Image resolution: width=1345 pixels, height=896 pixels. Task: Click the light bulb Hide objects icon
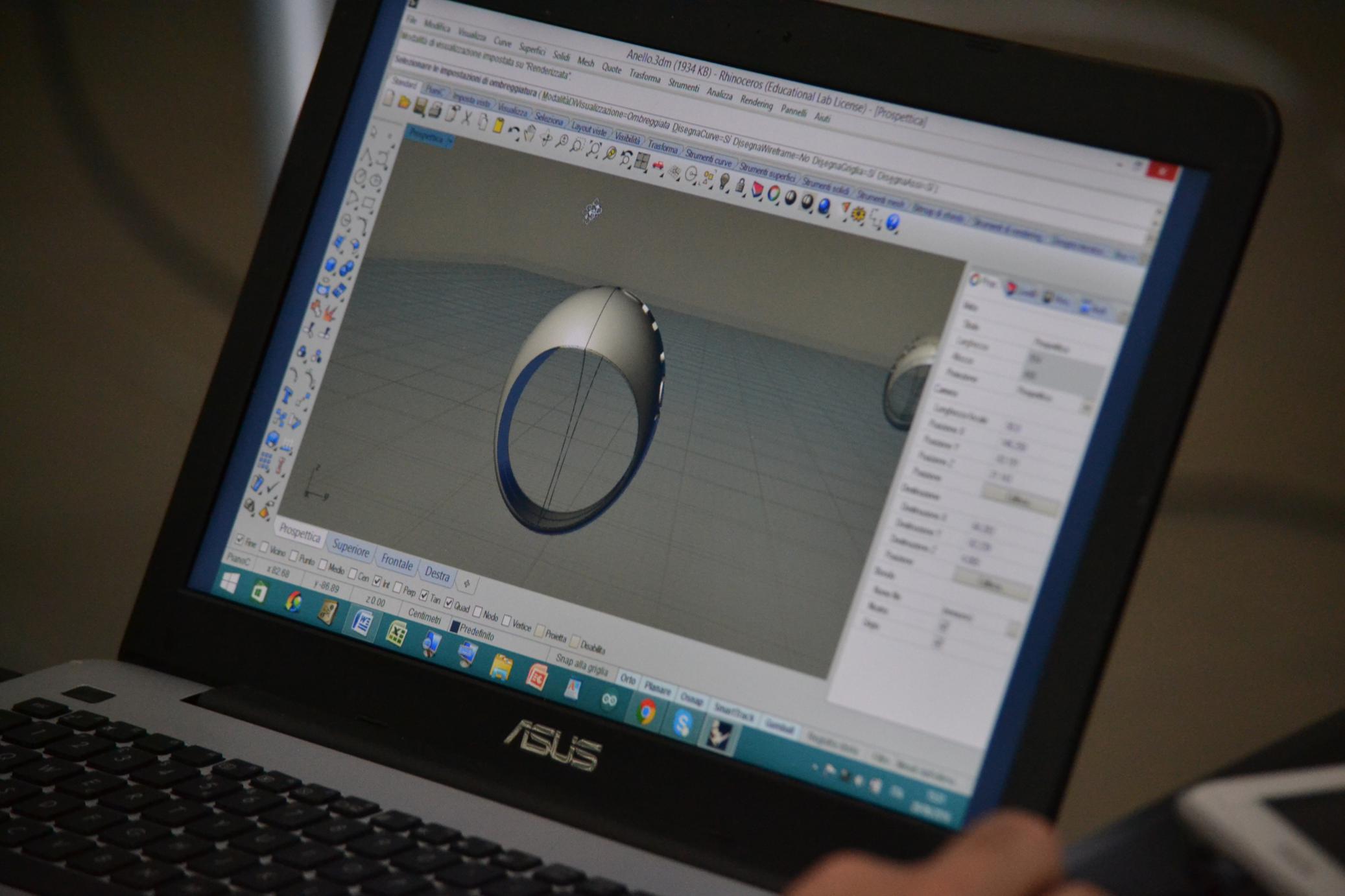pyautogui.click(x=724, y=182)
